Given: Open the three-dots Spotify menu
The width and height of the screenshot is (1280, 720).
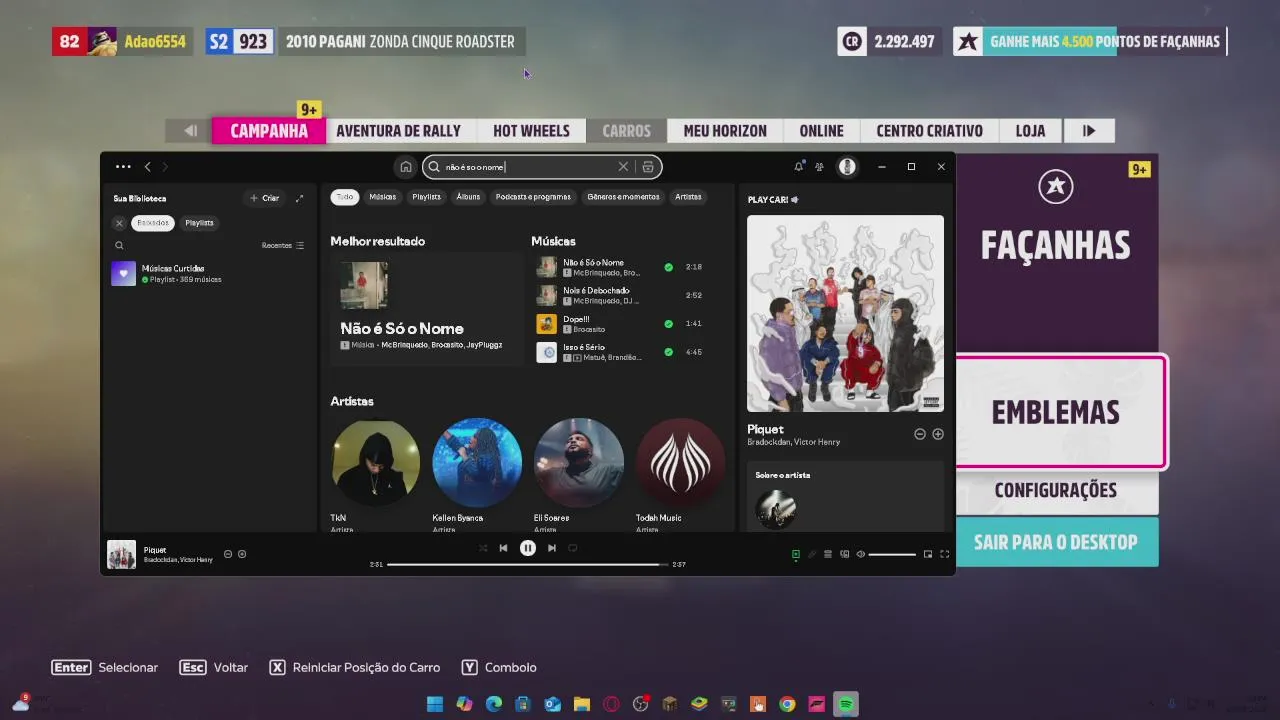Looking at the screenshot, I should [x=123, y=167].
